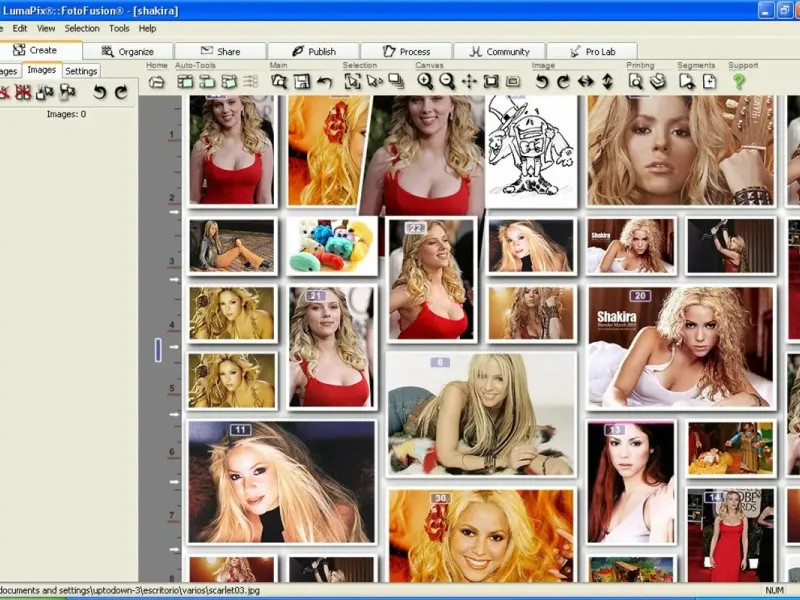Click the flip vertical arrows icon

point(607,82)
